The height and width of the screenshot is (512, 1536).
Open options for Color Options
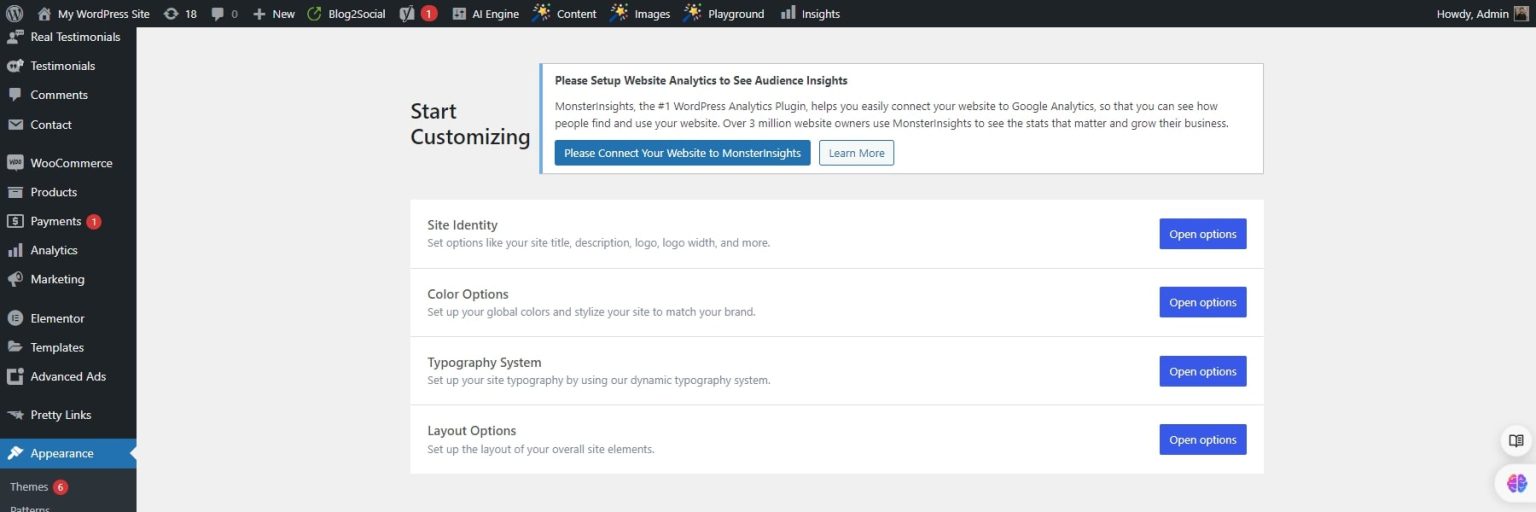point(1202,302)
